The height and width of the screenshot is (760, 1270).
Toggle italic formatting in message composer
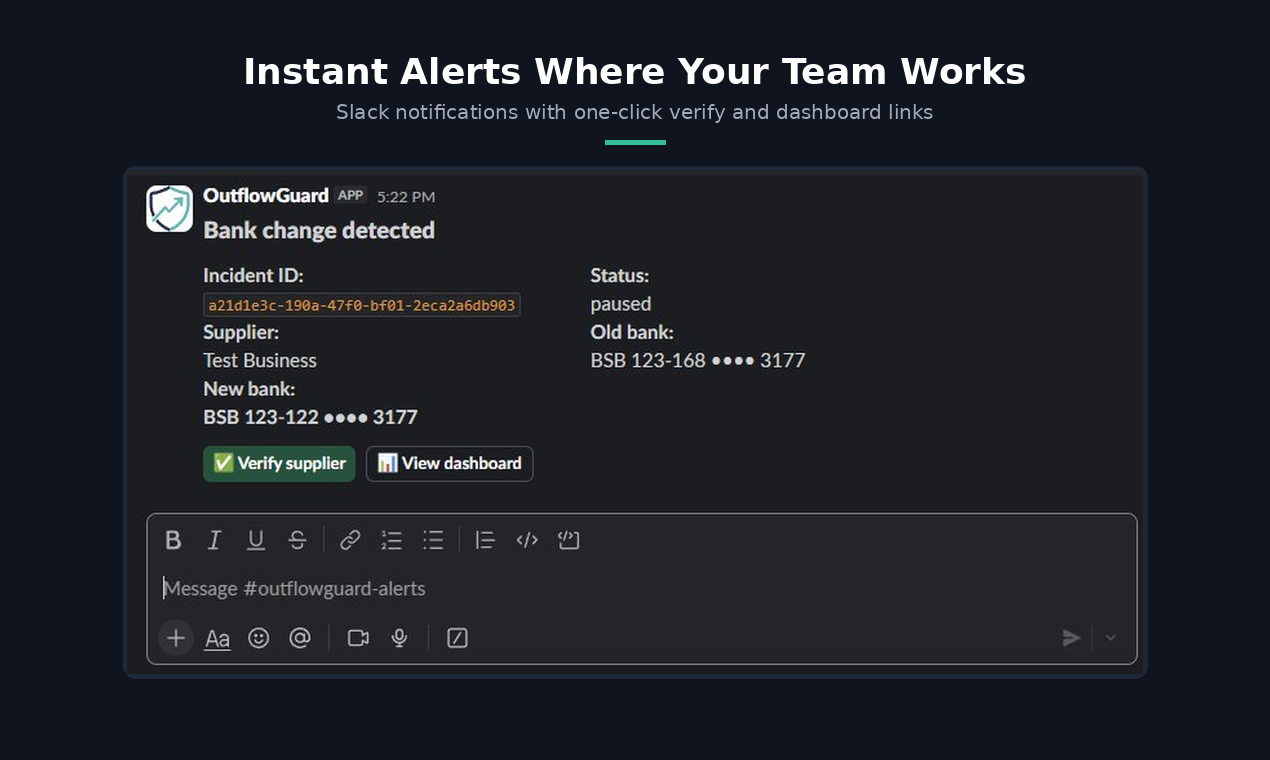coord(214,540)
